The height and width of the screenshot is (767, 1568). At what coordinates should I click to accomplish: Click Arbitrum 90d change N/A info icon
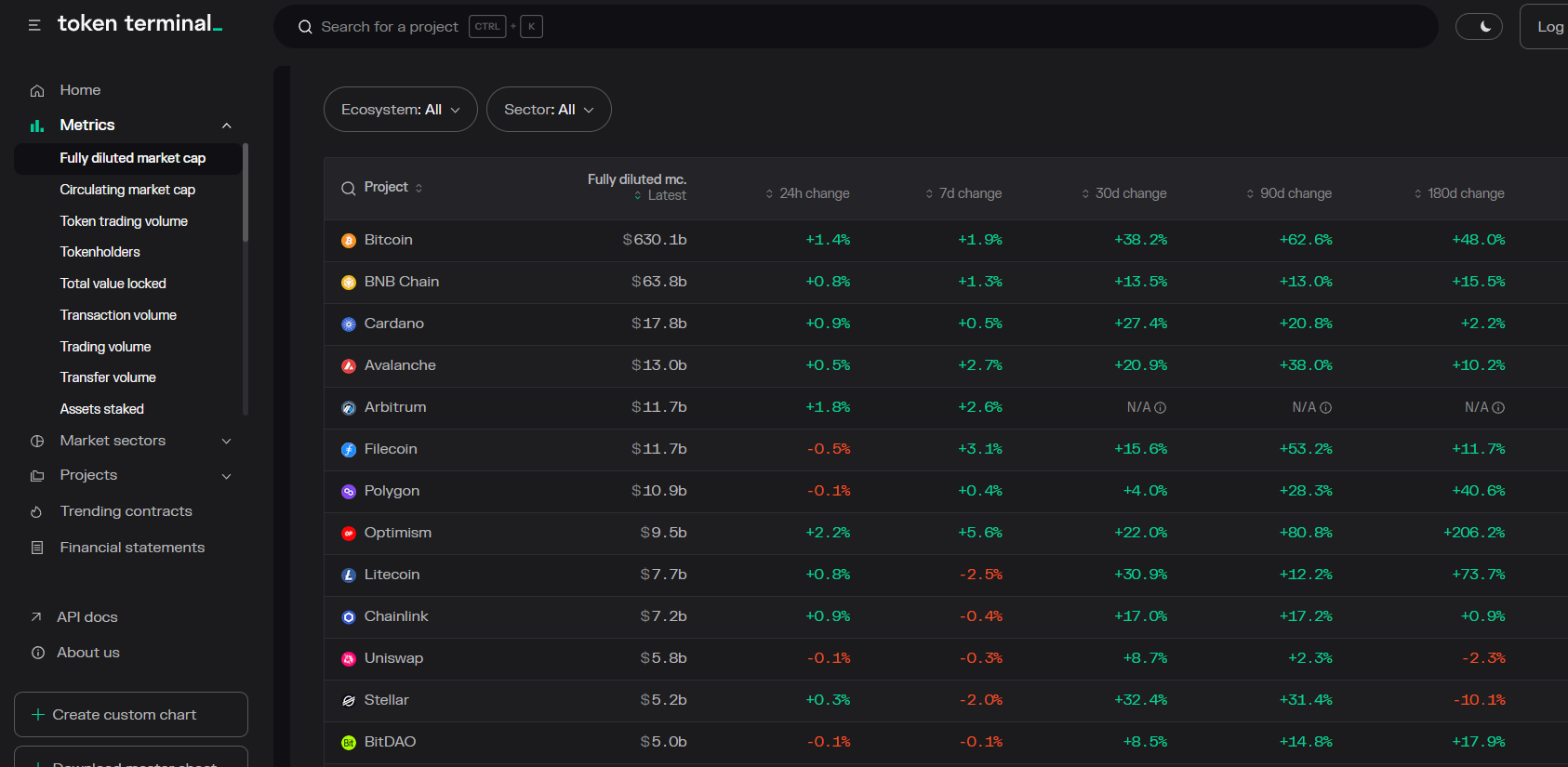(x=1326, y=407)
